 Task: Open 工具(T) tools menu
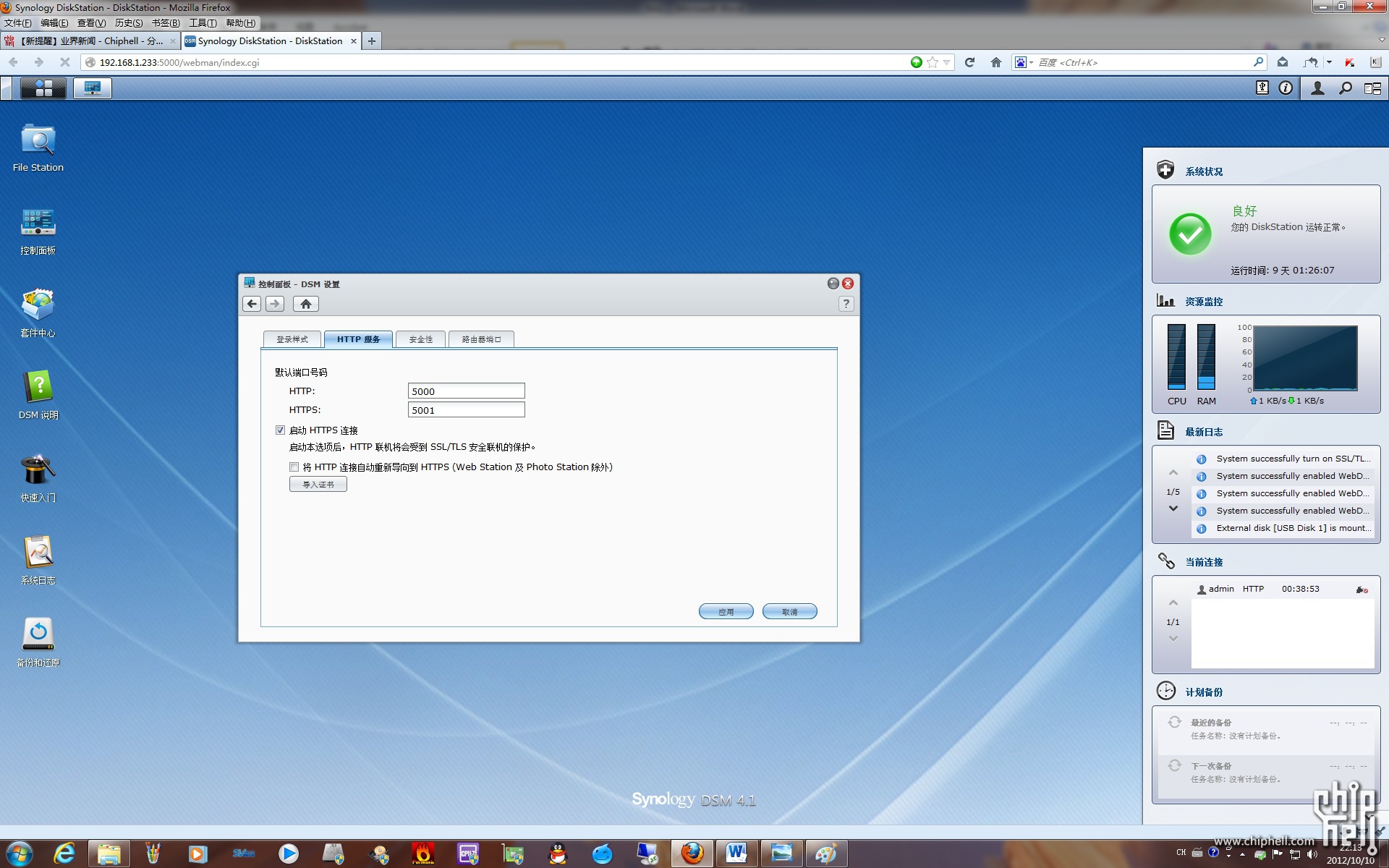tap(203, 23)
